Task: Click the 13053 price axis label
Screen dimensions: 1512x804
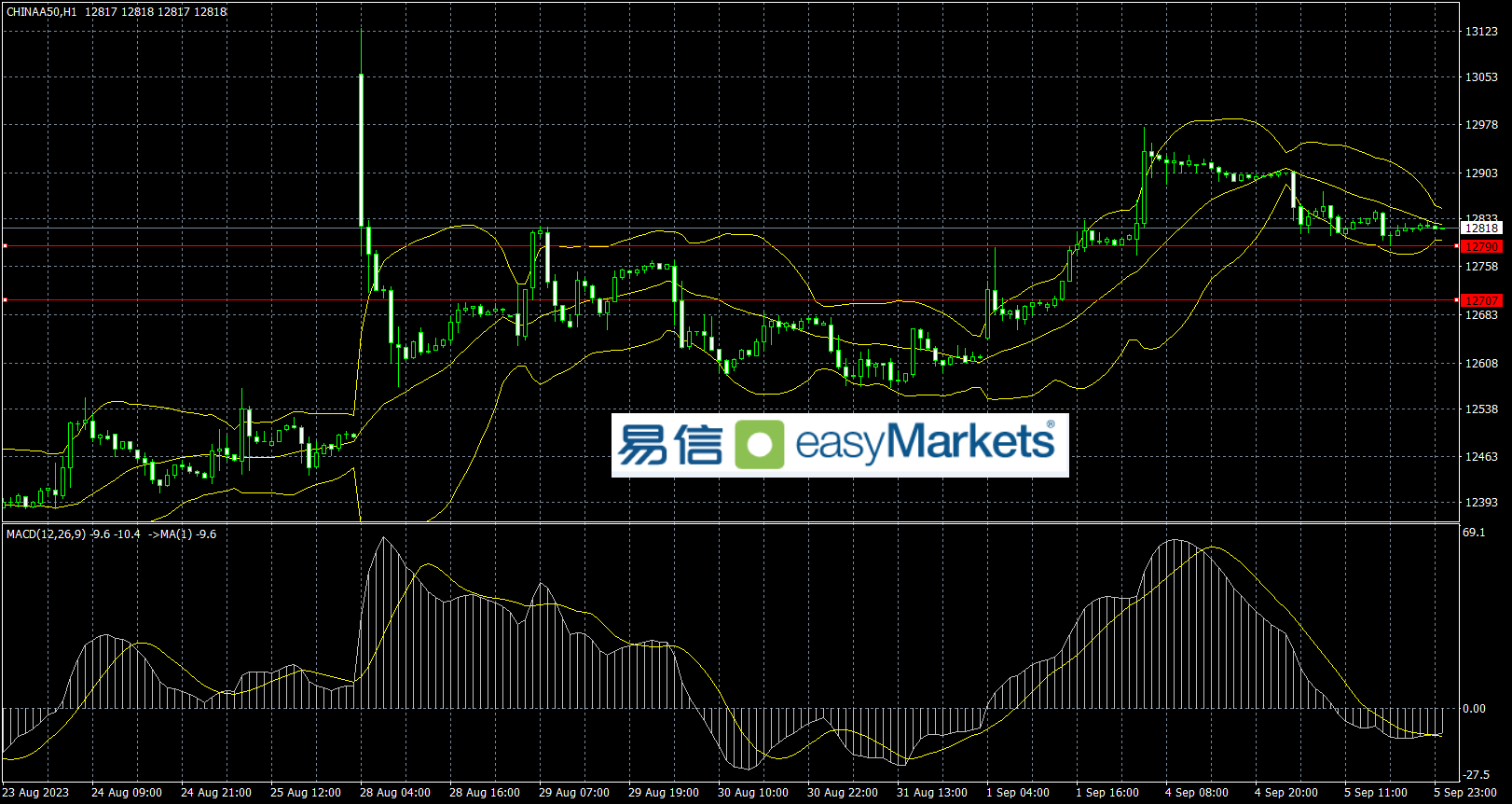Action: [x=1482, y=77]
